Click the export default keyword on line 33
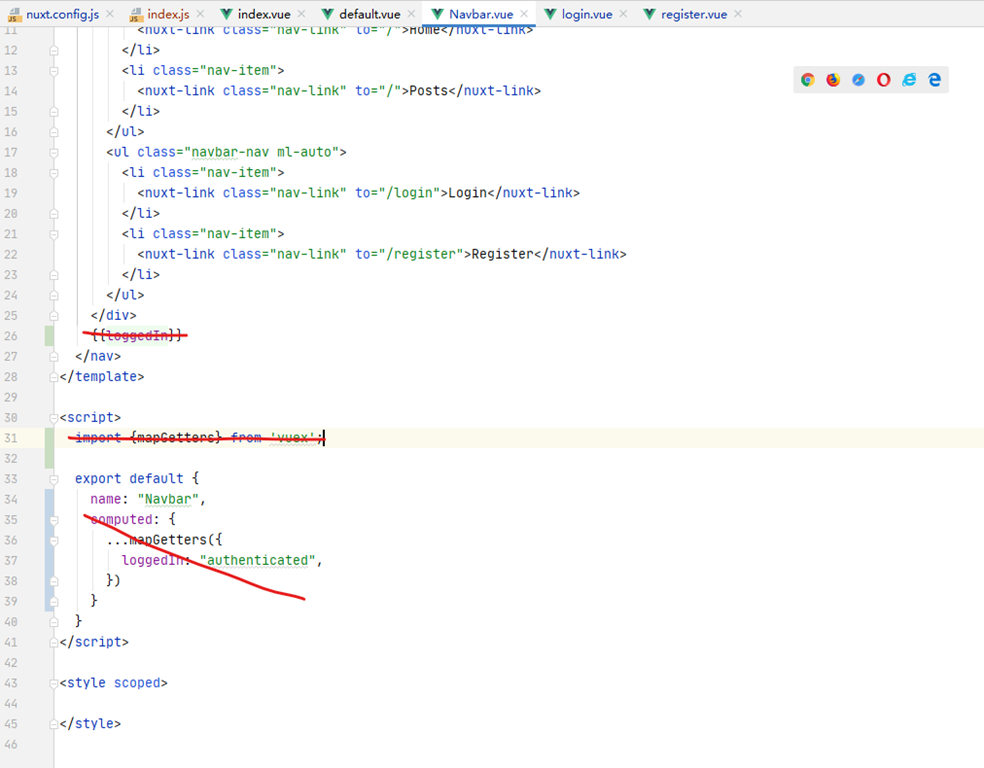The width and height of the screenshot is (984, 768). [129, 479]
